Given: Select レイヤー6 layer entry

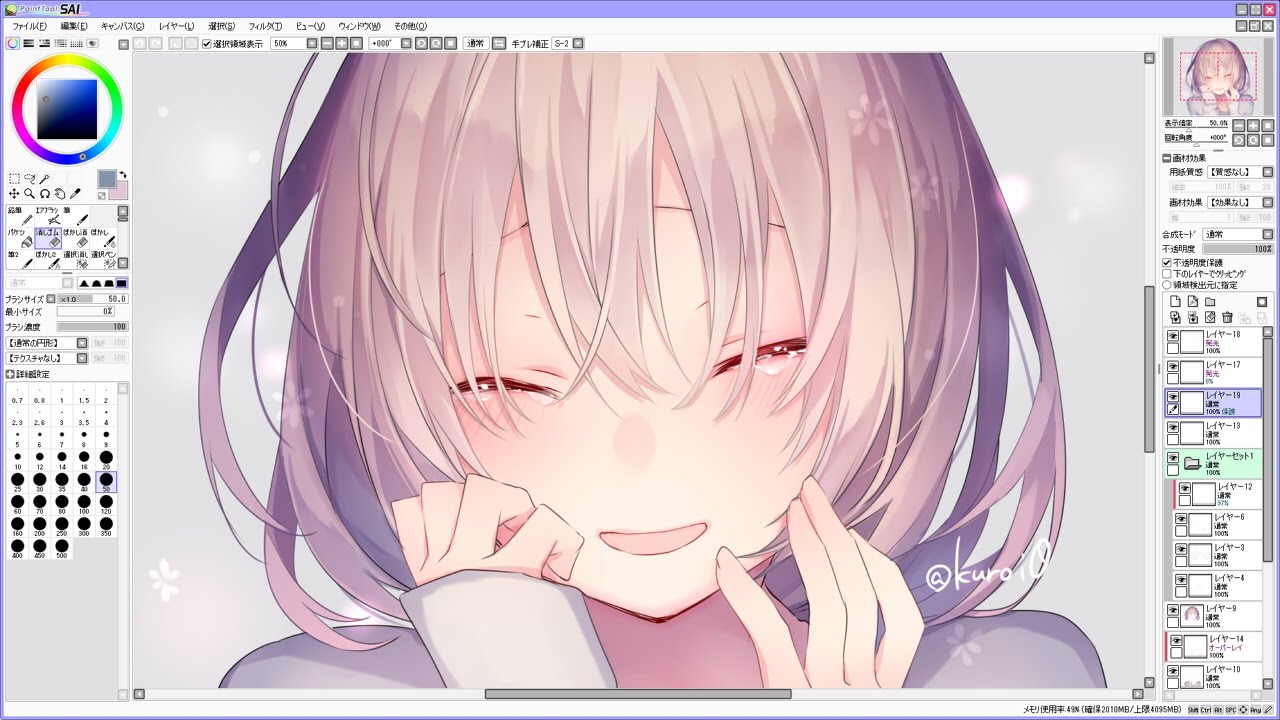Looking at the screenshot, I should click(1218, 524).
